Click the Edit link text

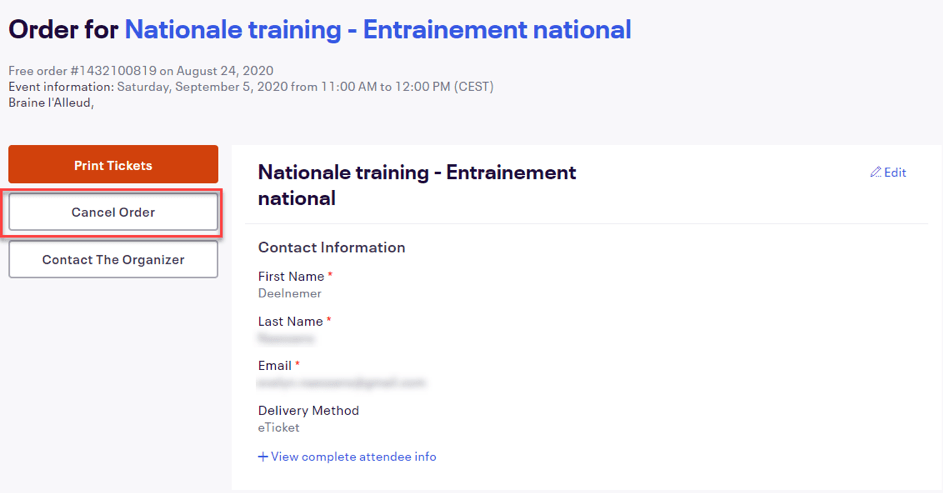click(x=895, y=172)
